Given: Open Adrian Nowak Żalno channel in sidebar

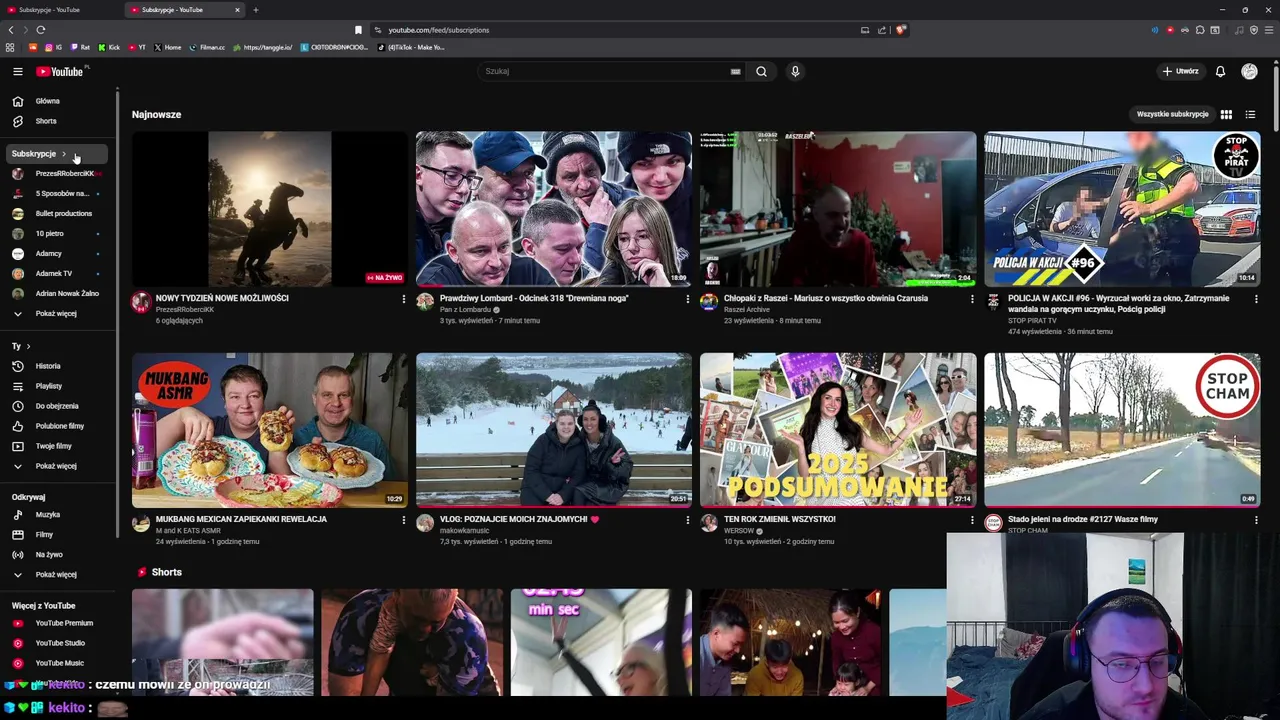Looking at the screenshot, I should (56, 294).
